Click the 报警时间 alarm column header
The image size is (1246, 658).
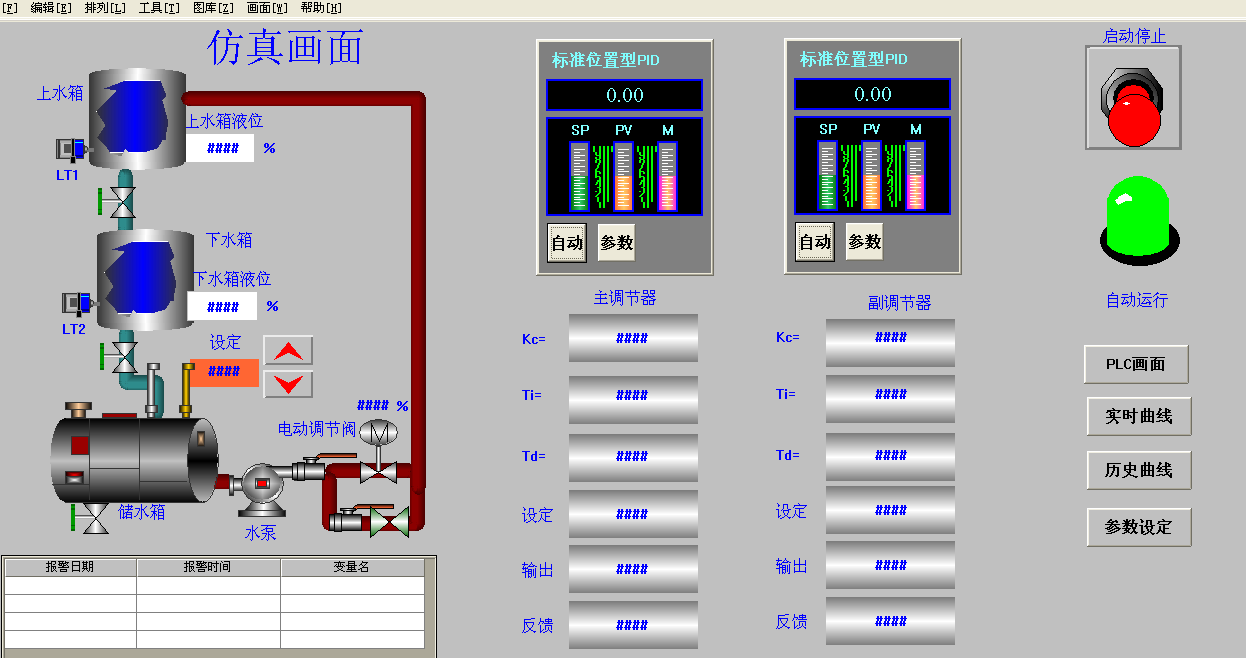point(208,567)
